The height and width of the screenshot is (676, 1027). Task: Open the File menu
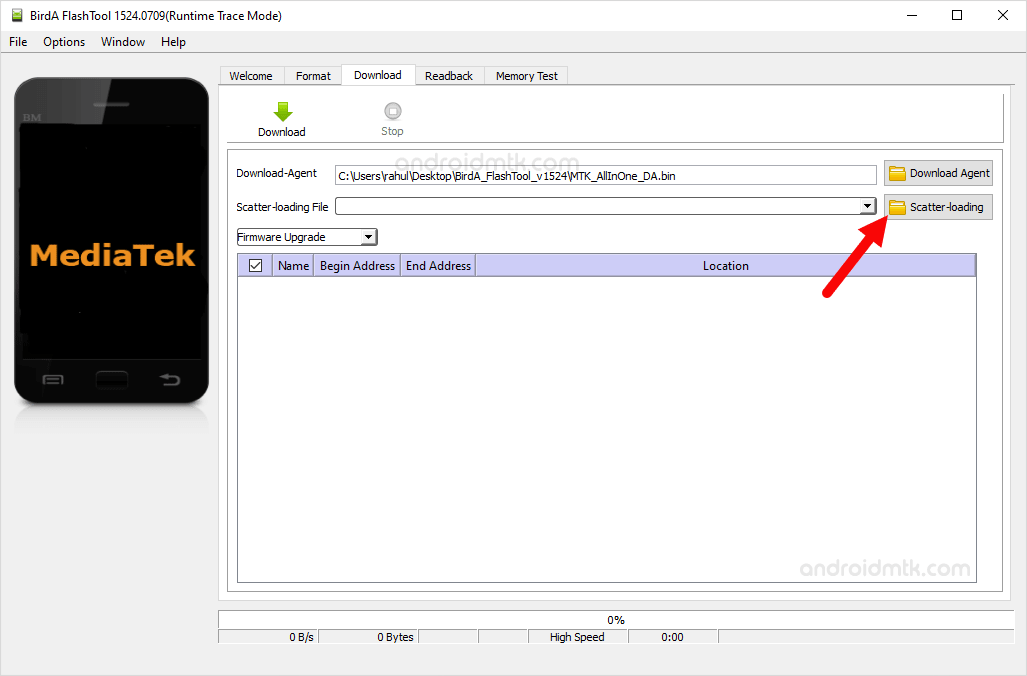click(18, 42)
